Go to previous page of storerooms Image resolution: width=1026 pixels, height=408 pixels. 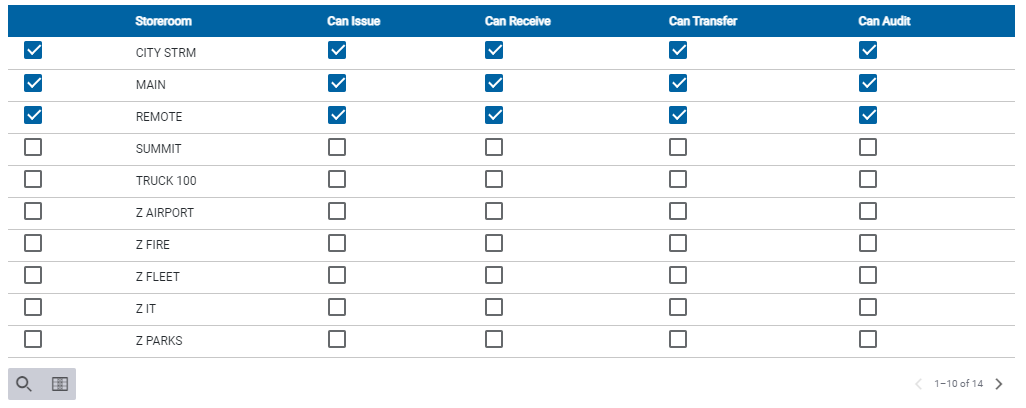click(919, 384)
